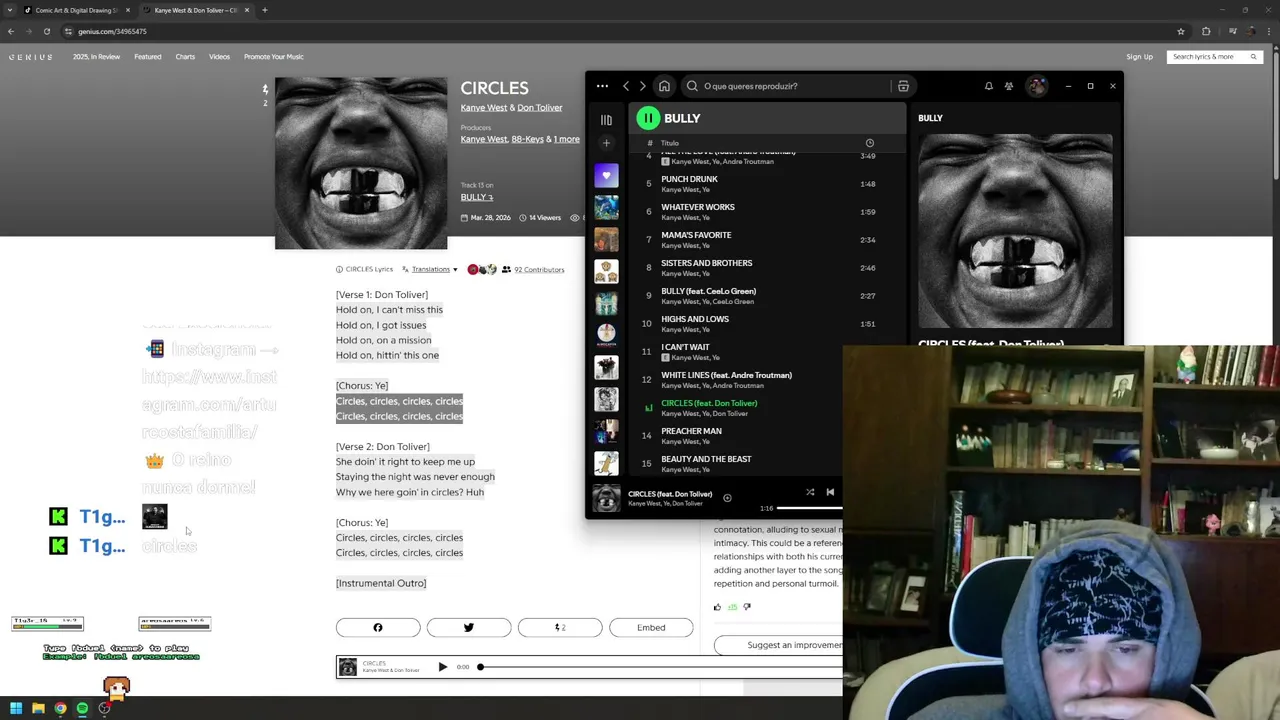
Task: Open Chrome extensions puzzle icon
Action: [x=1206, y=31]
